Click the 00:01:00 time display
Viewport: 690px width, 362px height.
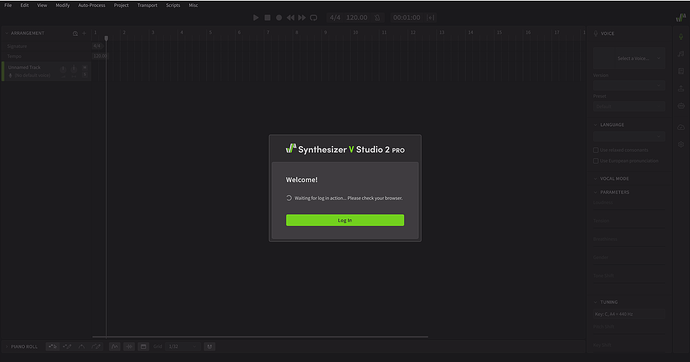407,18
